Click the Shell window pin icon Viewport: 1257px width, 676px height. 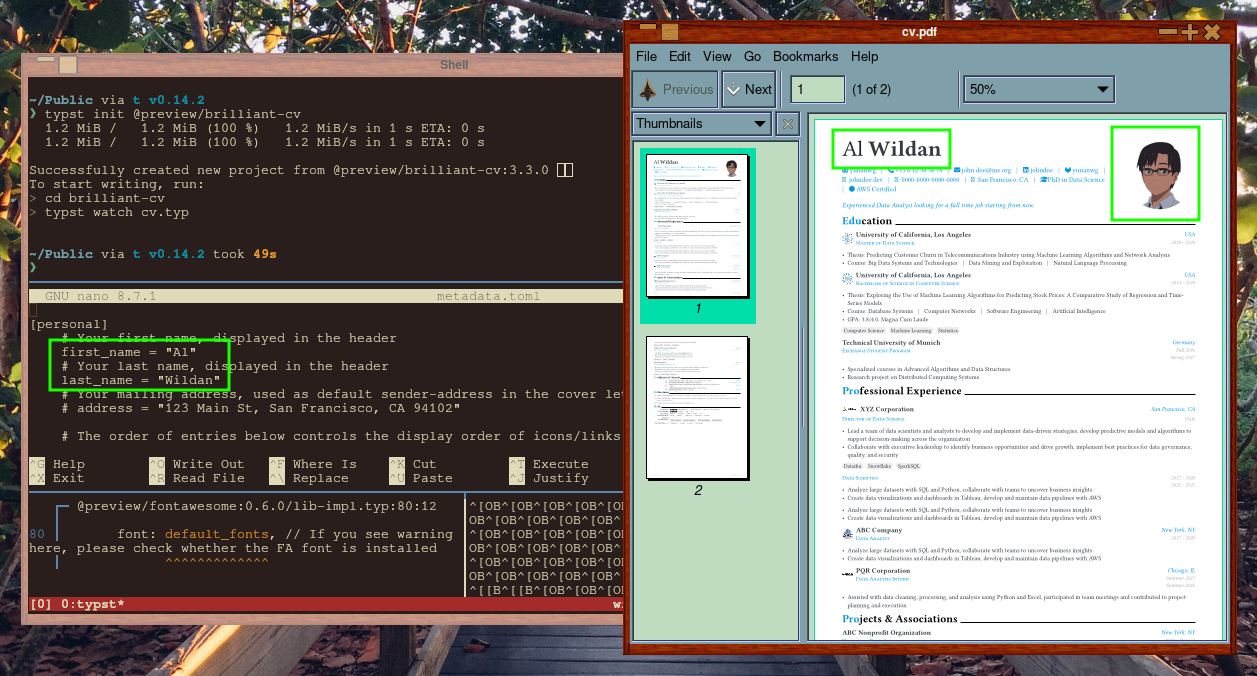[68, 65]
